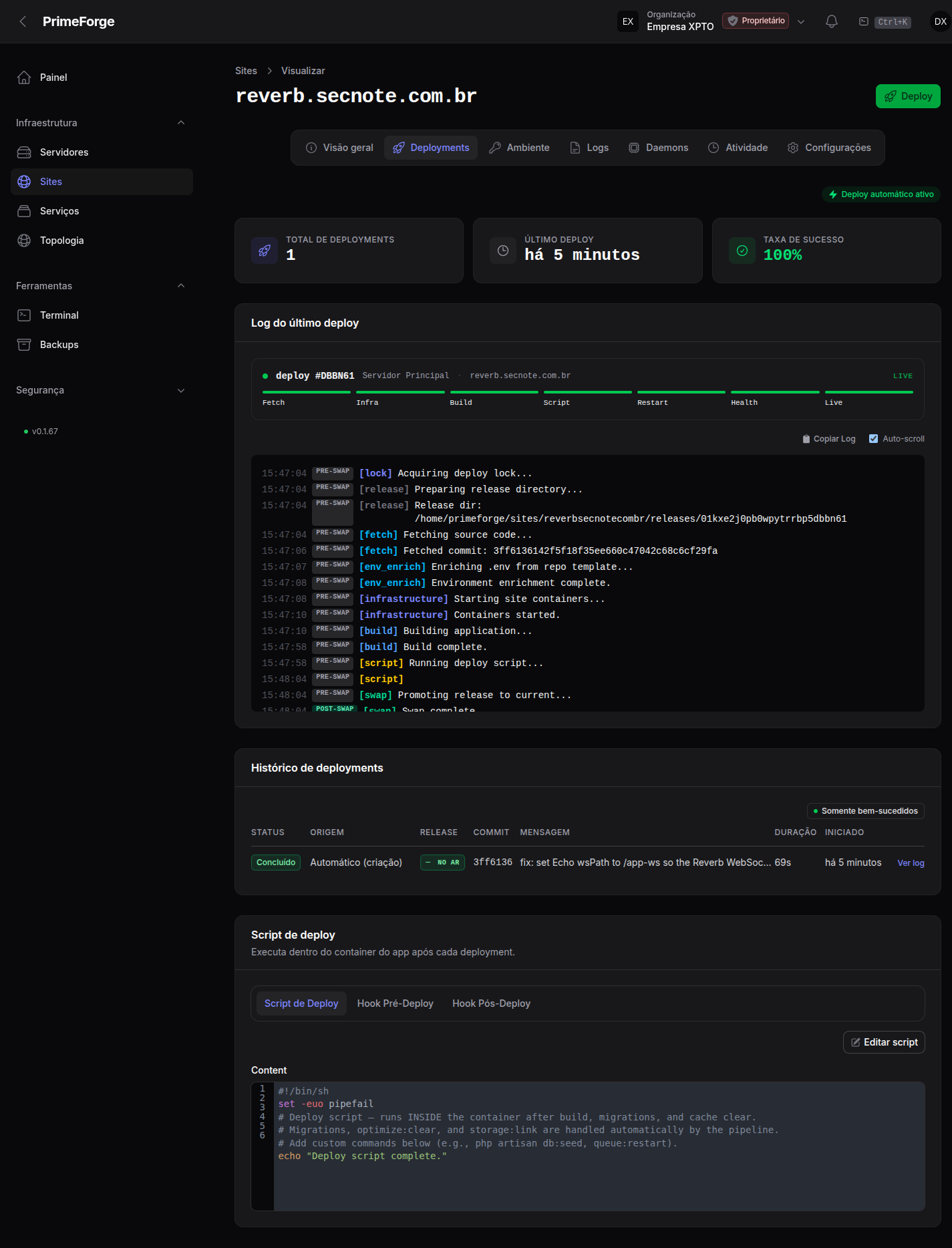Click the shield icon on Proprietário badge
This screenshot has width=952, height=1248.
[733, 21]
